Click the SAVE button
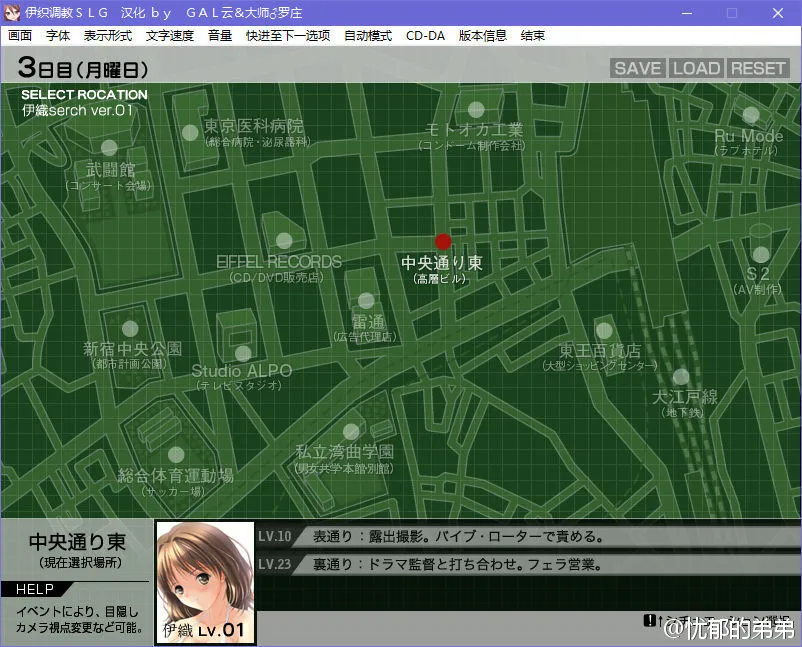This screenshot has height=647, width=802. [x=637, y=68]
